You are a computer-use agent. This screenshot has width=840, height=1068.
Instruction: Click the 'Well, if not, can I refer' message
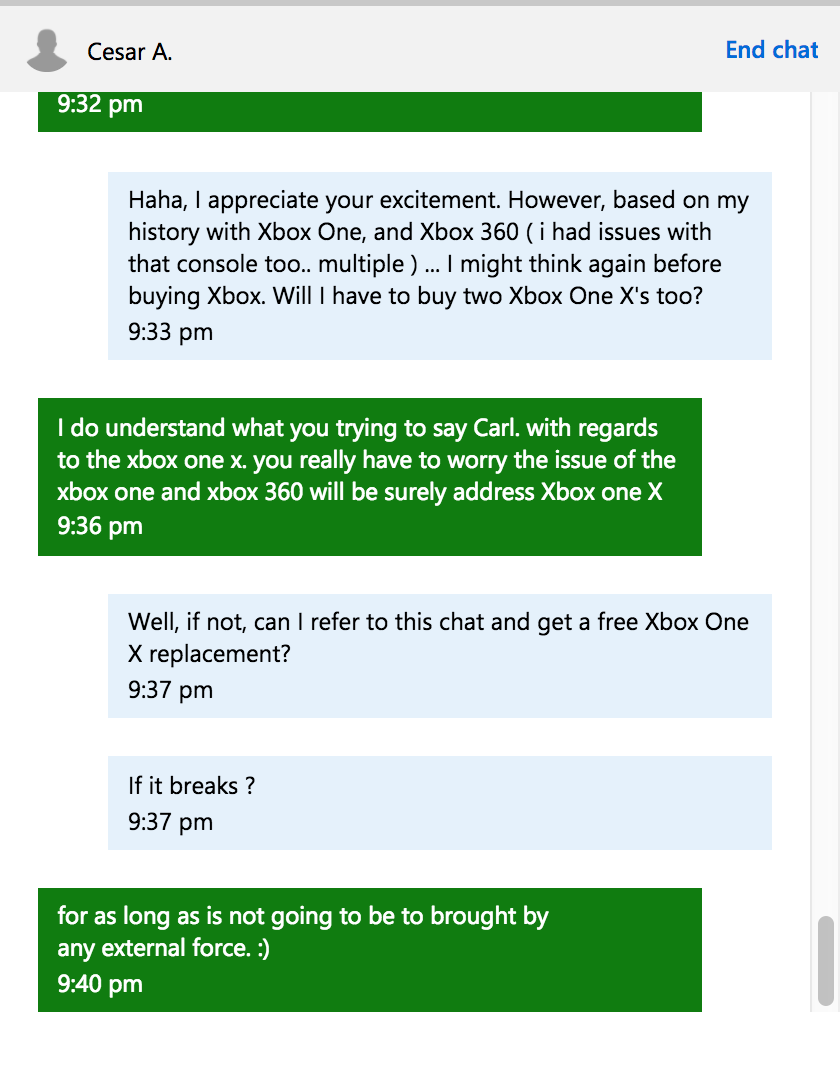pos(439,656)
